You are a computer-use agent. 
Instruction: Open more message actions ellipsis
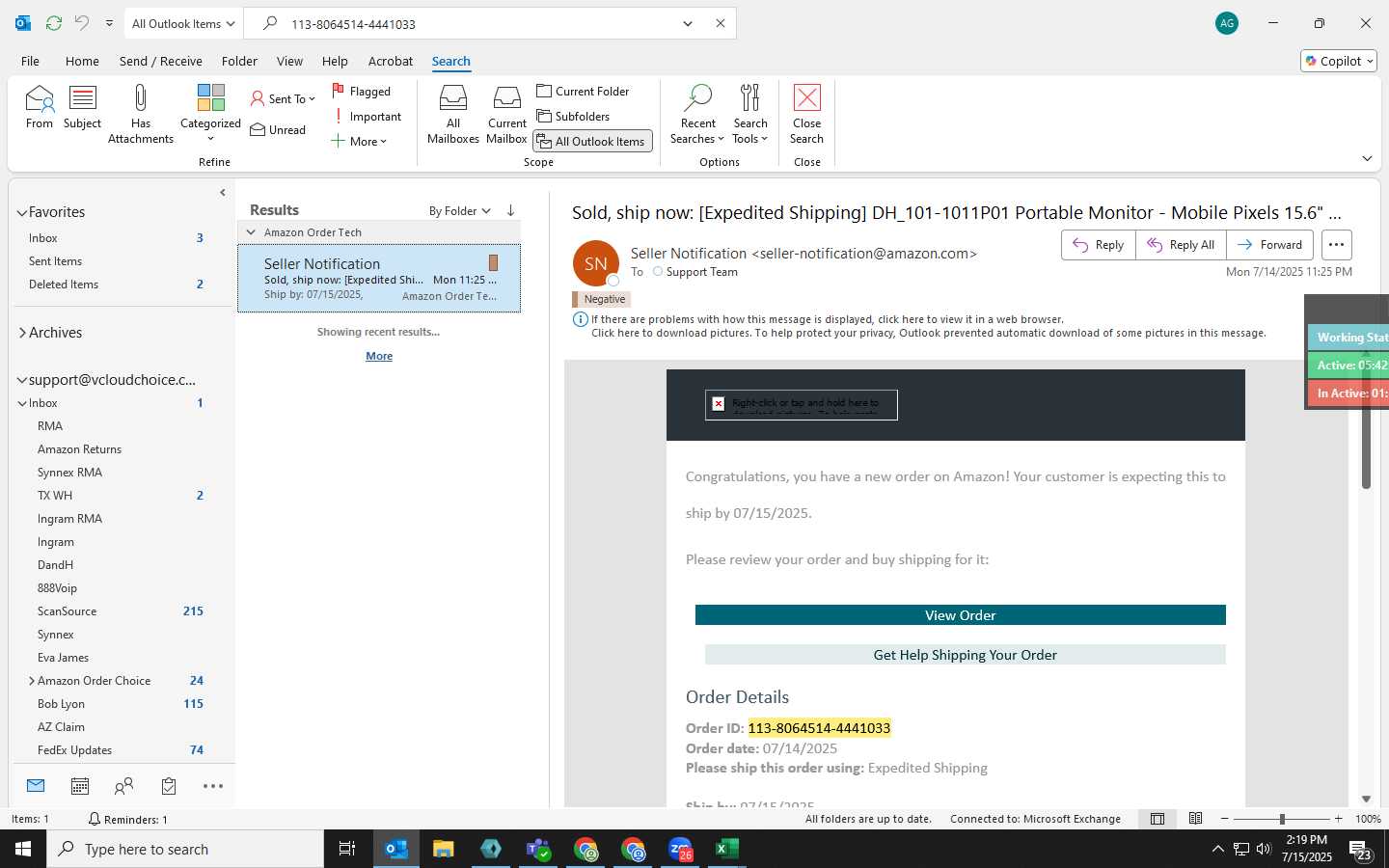pyautogui.click(x=1336, y=245)
